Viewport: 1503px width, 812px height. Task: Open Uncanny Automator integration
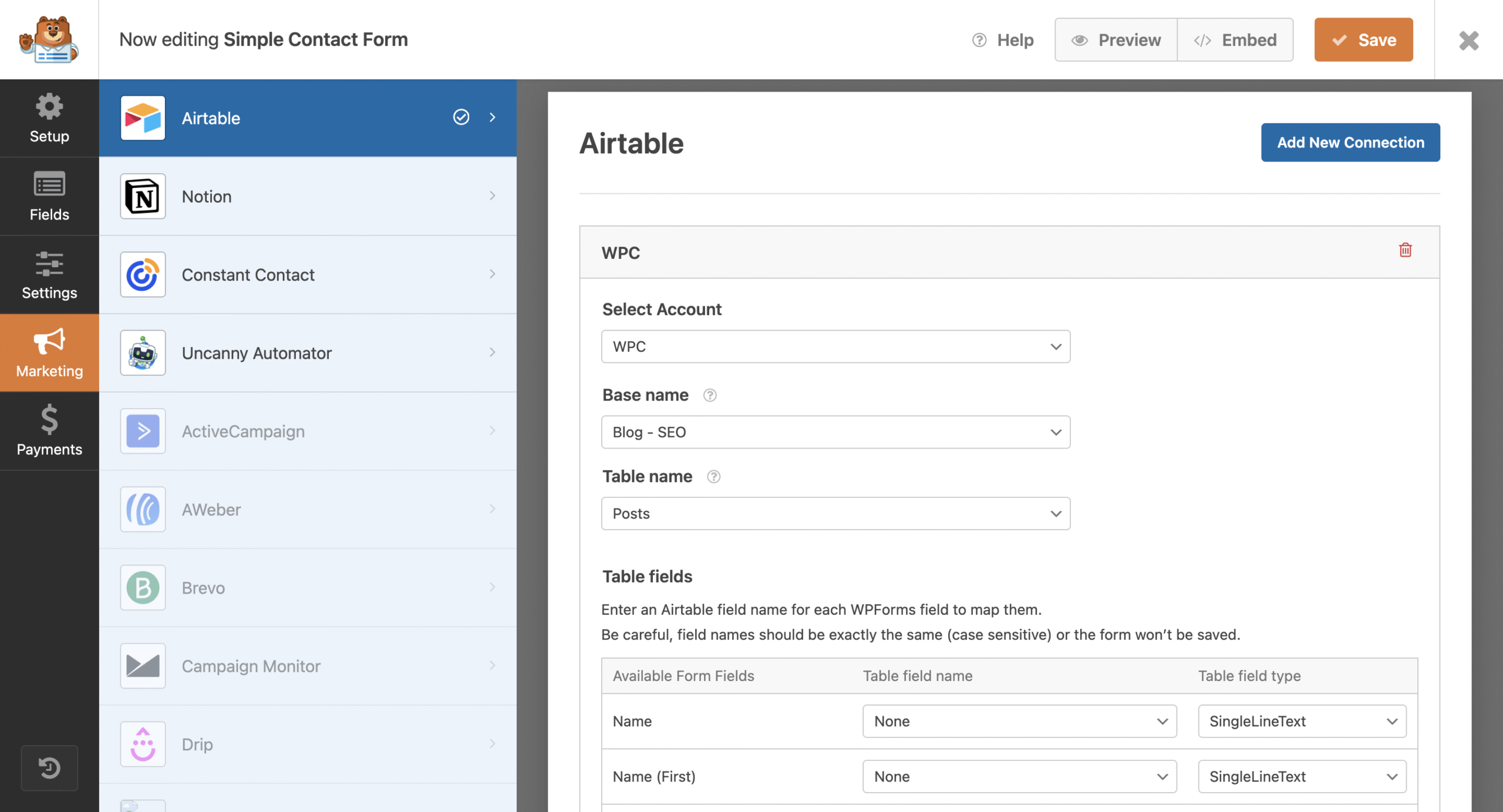pyautogui.click(x=308, y=353)
